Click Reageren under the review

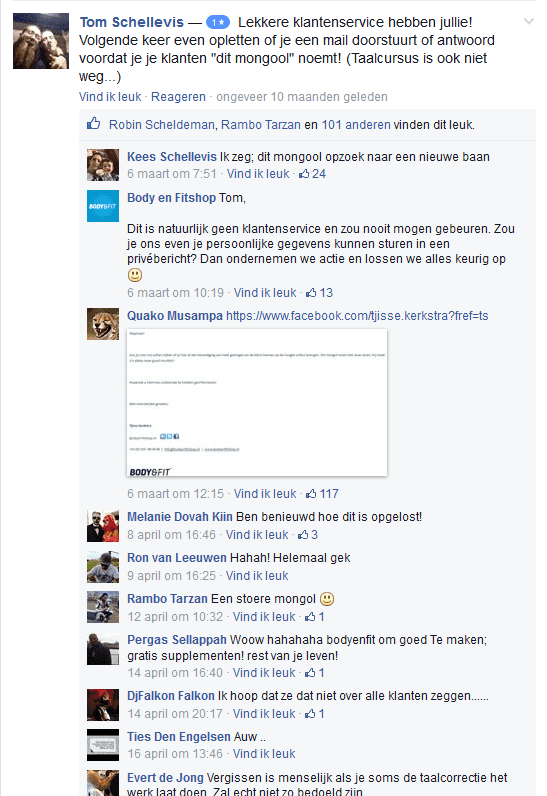pos(178,96)
